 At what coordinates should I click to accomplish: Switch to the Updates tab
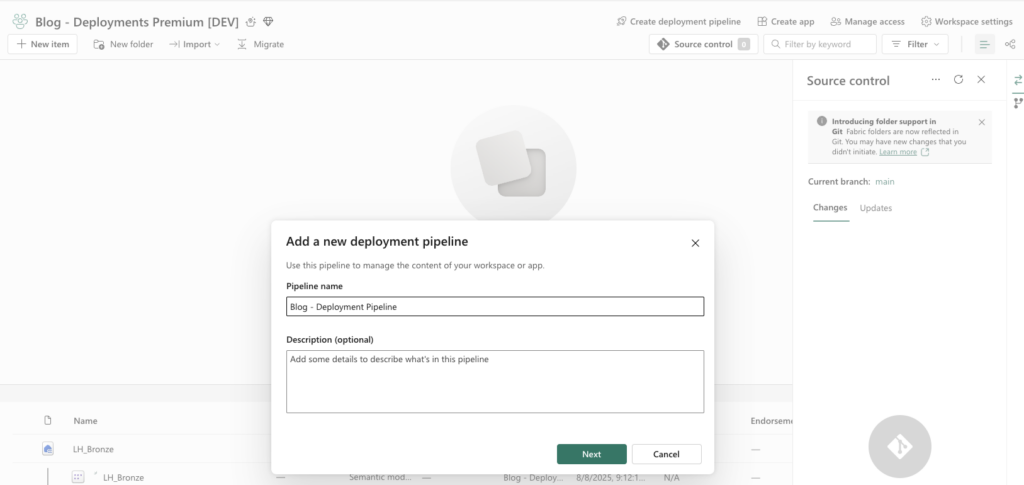(x=876, y=208)
